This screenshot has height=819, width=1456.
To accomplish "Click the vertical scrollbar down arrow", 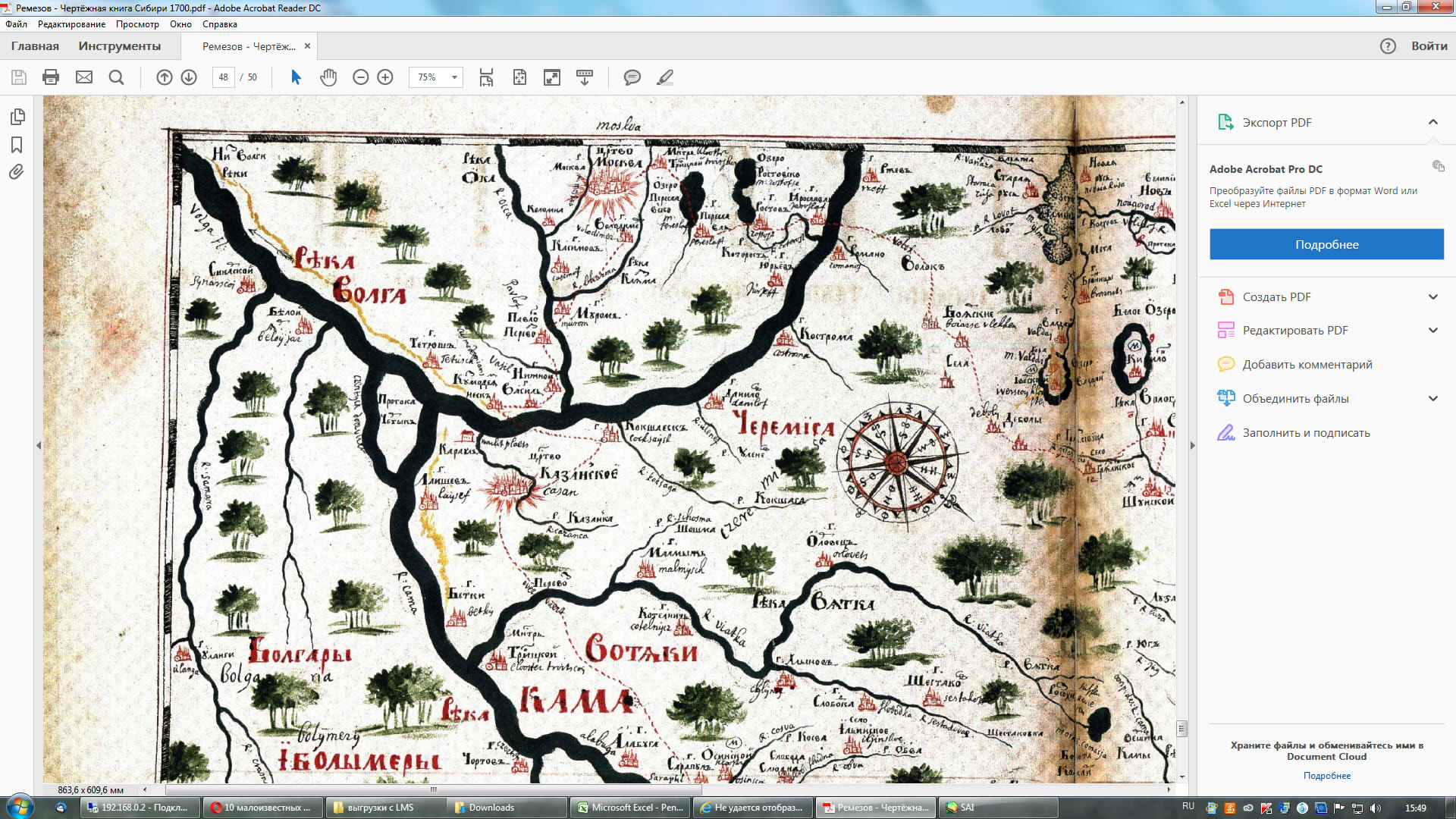I will tap(1181, 777).
